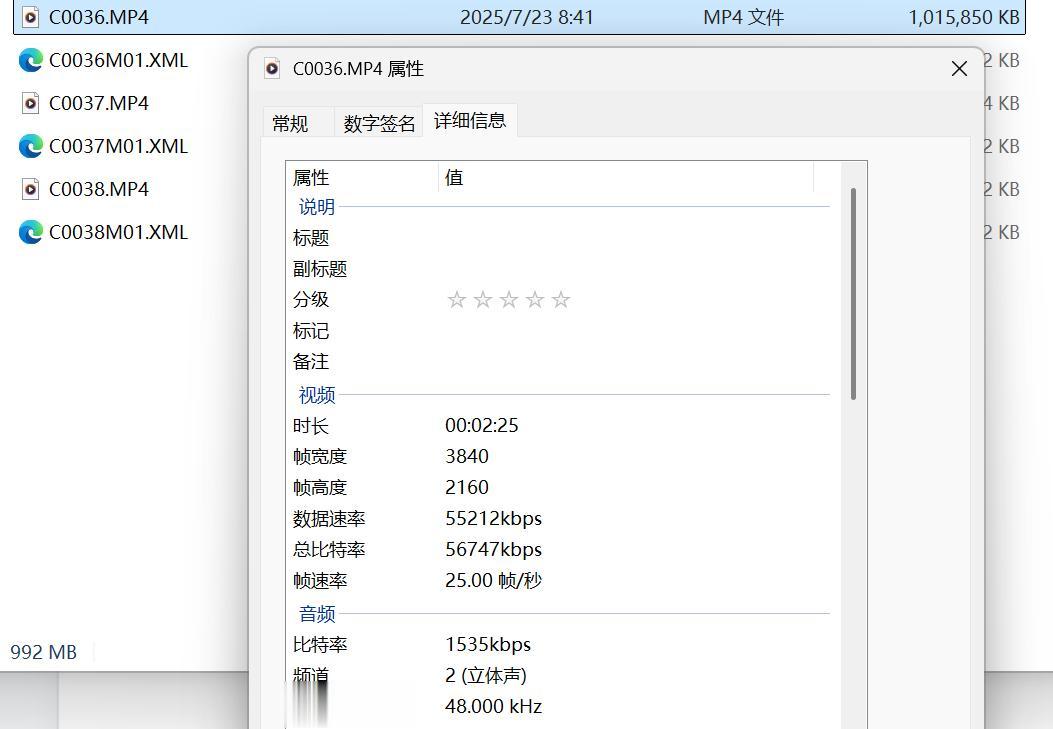Set rating to three stars
This screenshot has width=1053, height=729.
(509, 299)
